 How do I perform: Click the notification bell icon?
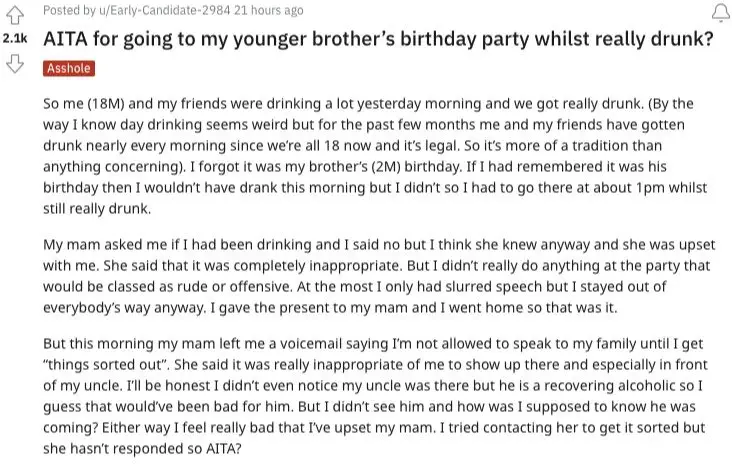(721, 13)
